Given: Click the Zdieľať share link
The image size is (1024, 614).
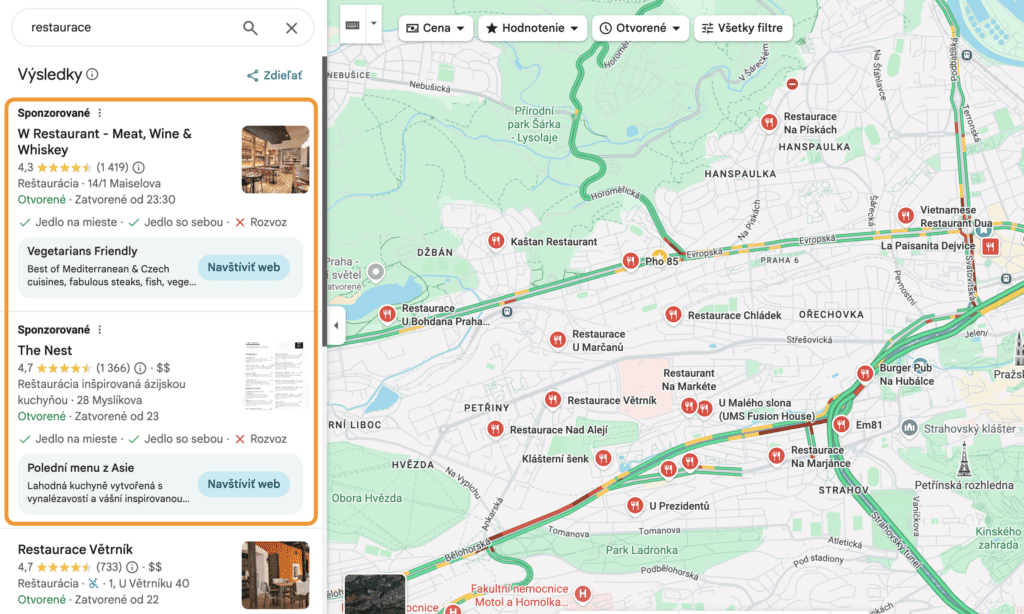Looking at the screenshot, I should (x=275, y=75).
